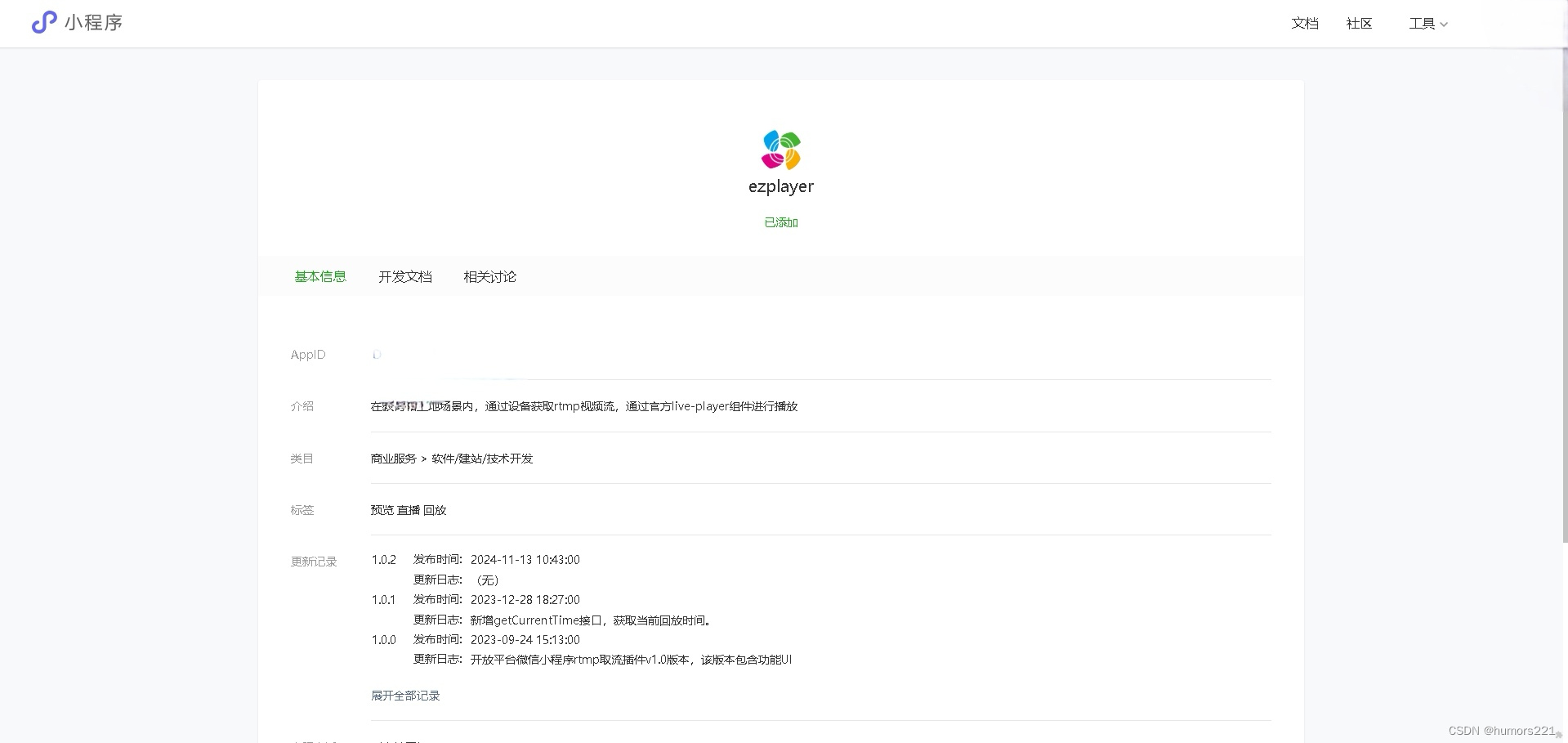Screen dimensions: 1568x743
Task: Click release time 2024-11-13 10:43:00
Action: (525, 560)
